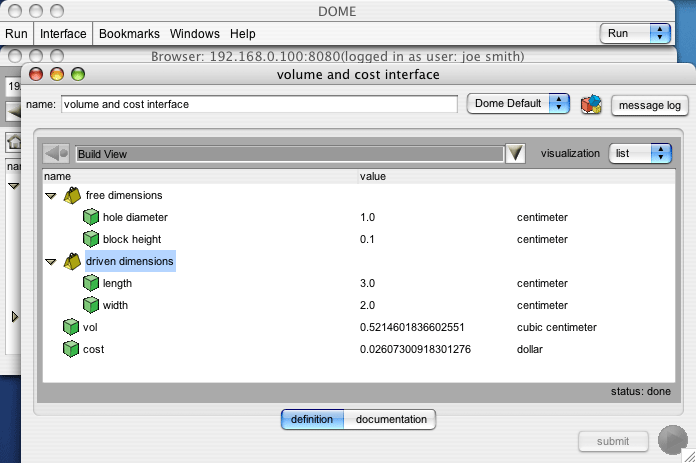Click block height value 0.1
The height and width of the screenshot is (463, 696).
coord(367,239)
